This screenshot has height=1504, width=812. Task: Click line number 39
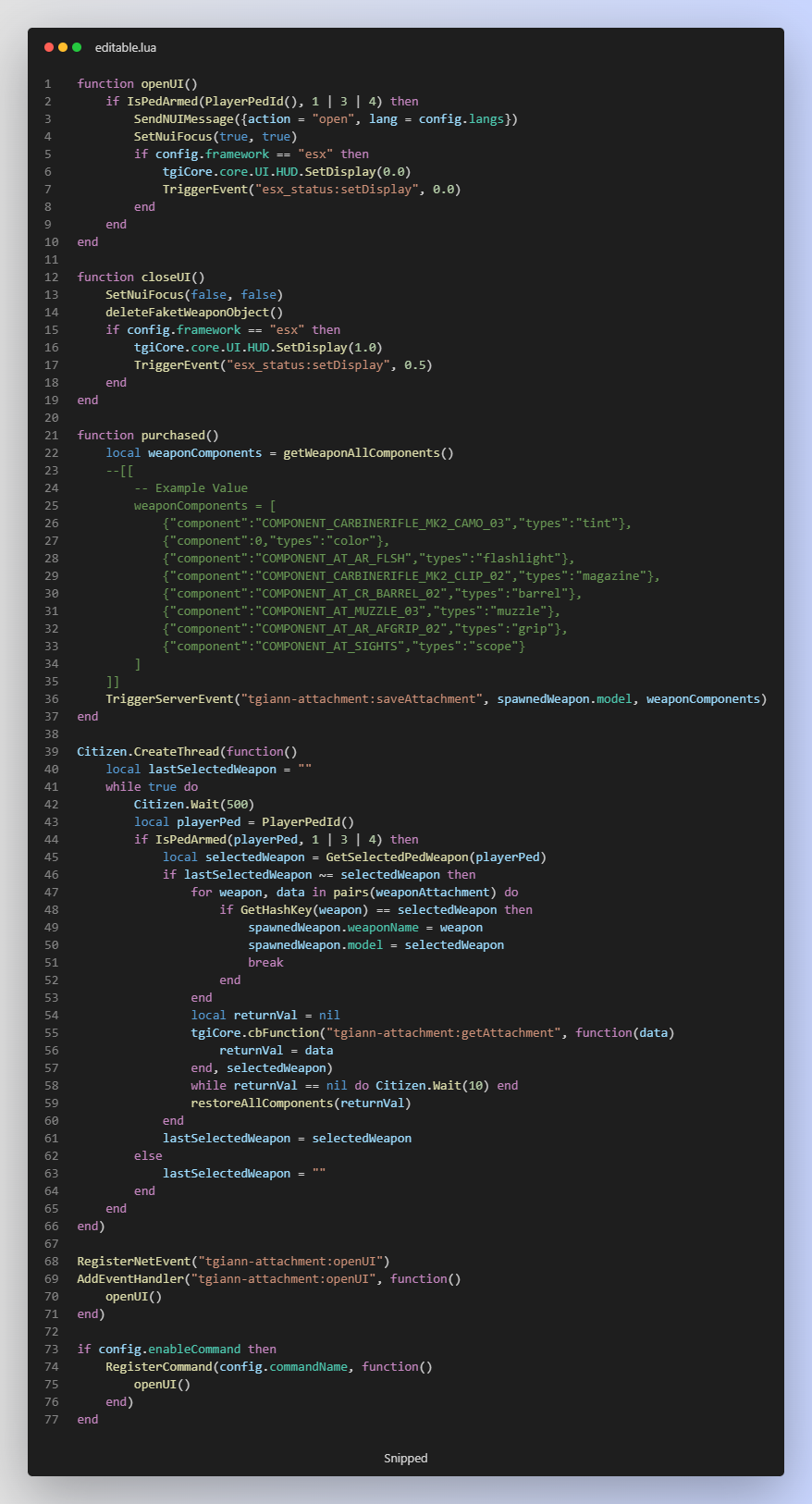pos(52,752)
